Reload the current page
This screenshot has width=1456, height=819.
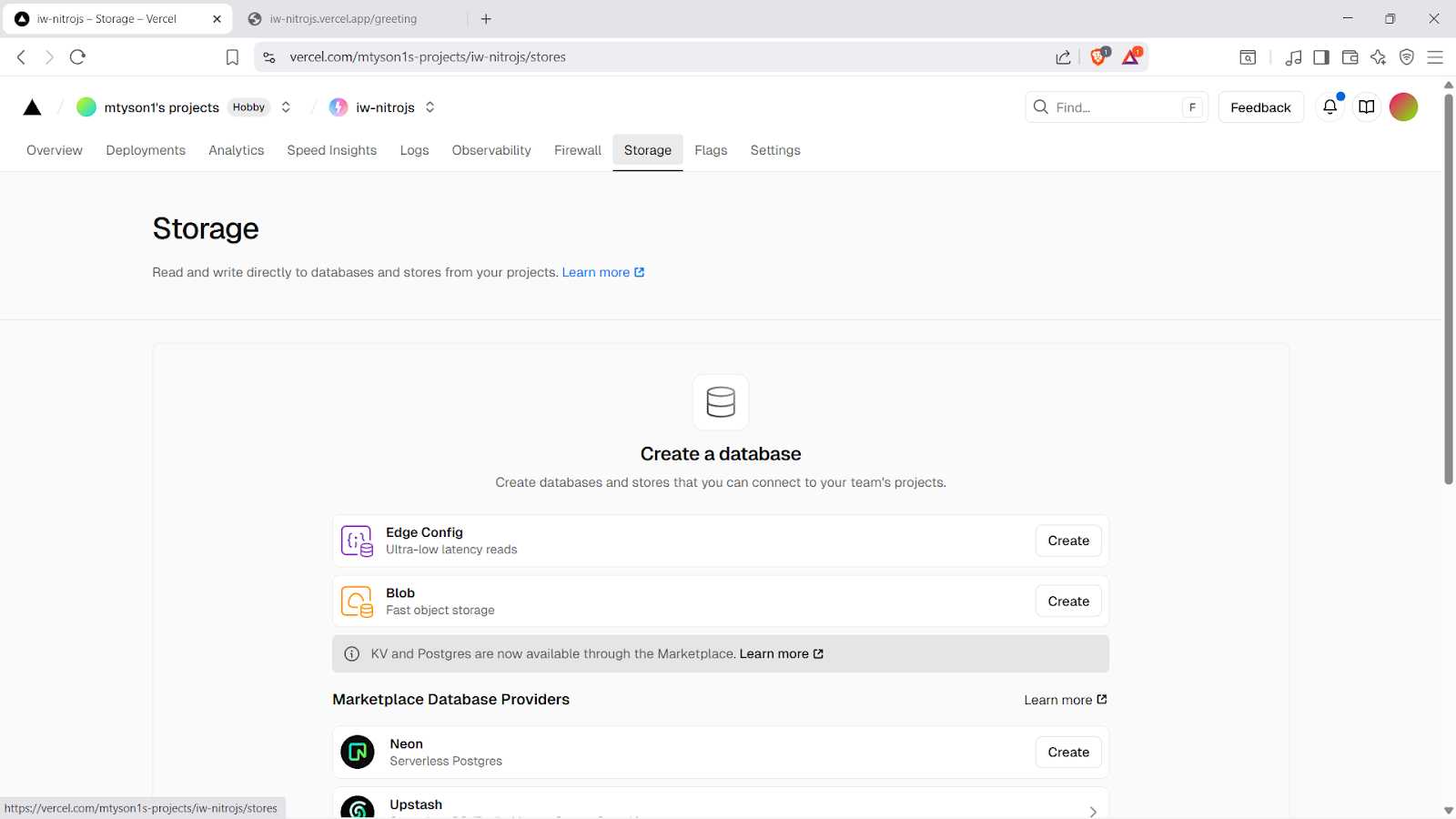coord(77,57)
